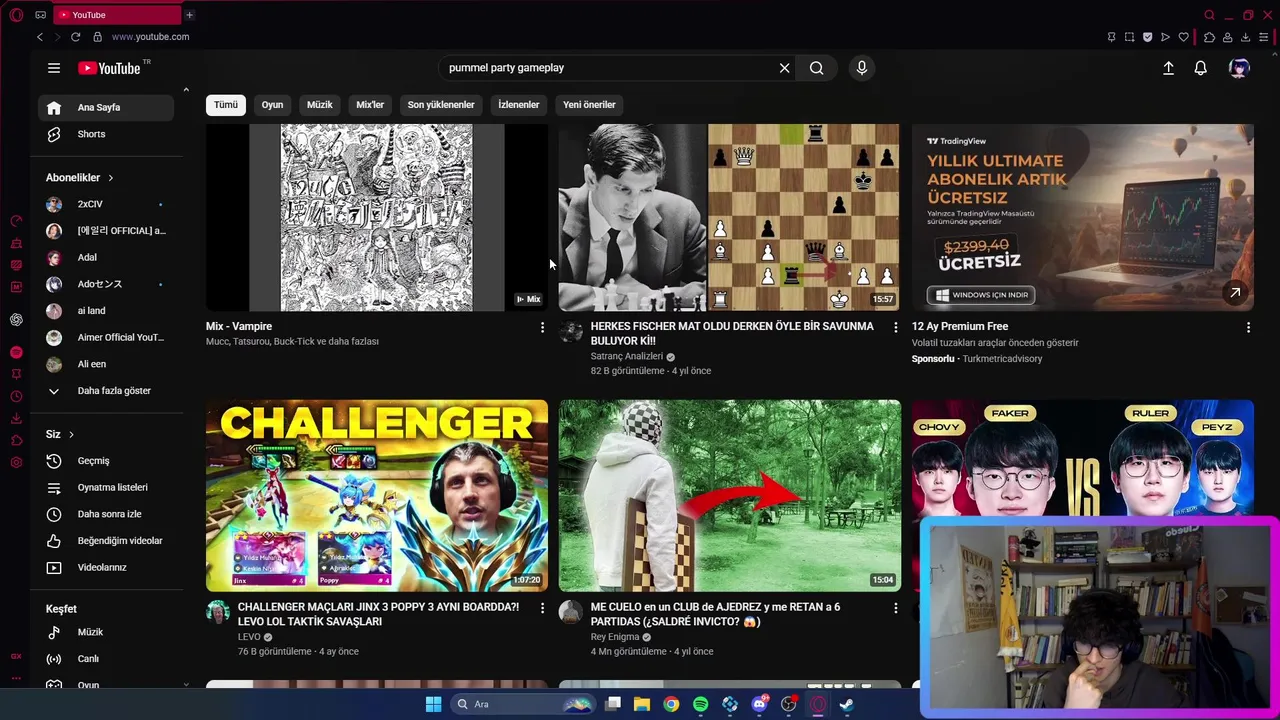Screen dimensions: 1280x720
Task: Open Google Chrome from the taskbar
Action: tap(671, 704)
